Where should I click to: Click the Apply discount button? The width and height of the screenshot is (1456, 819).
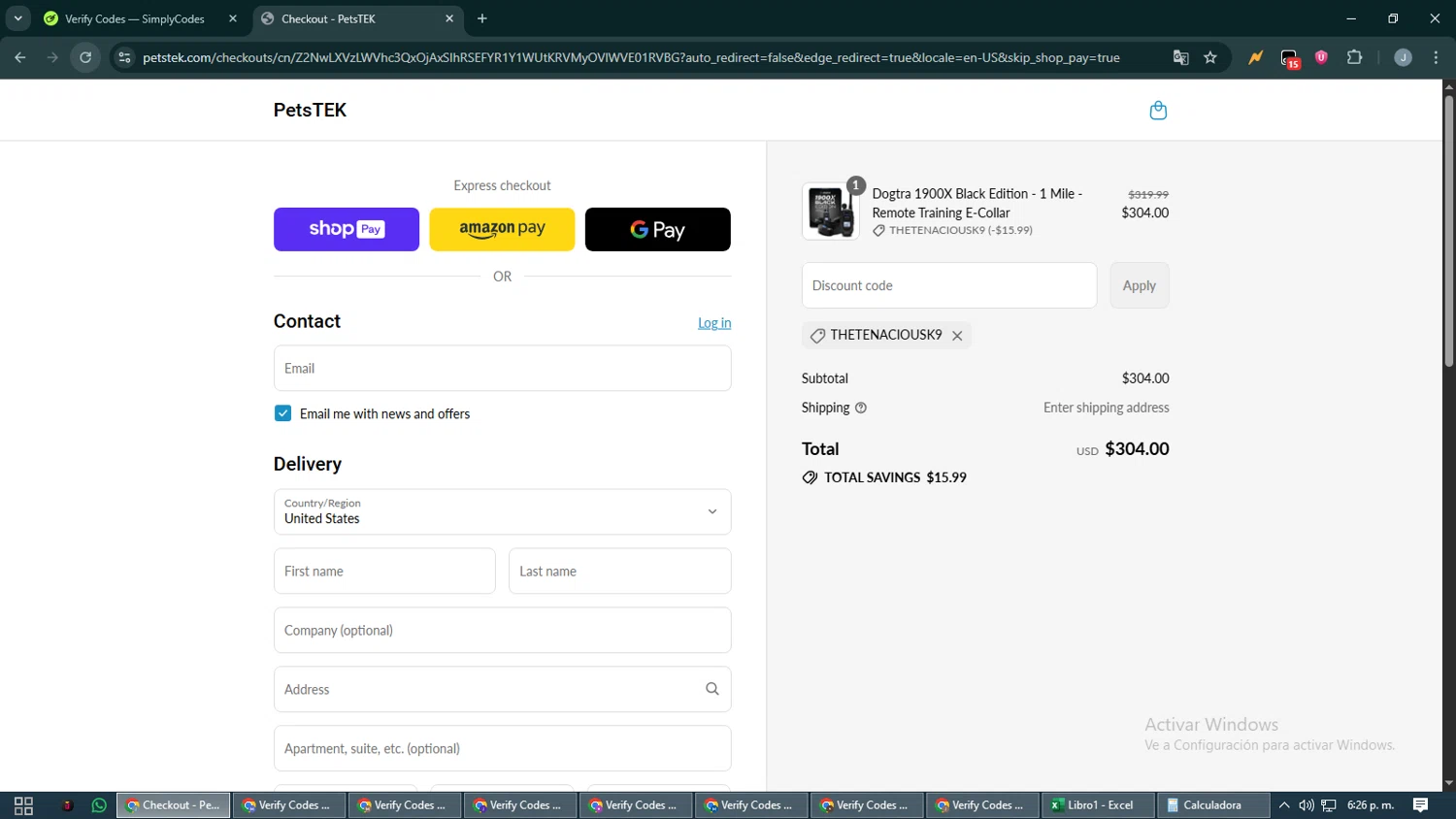coord(1140,285)
